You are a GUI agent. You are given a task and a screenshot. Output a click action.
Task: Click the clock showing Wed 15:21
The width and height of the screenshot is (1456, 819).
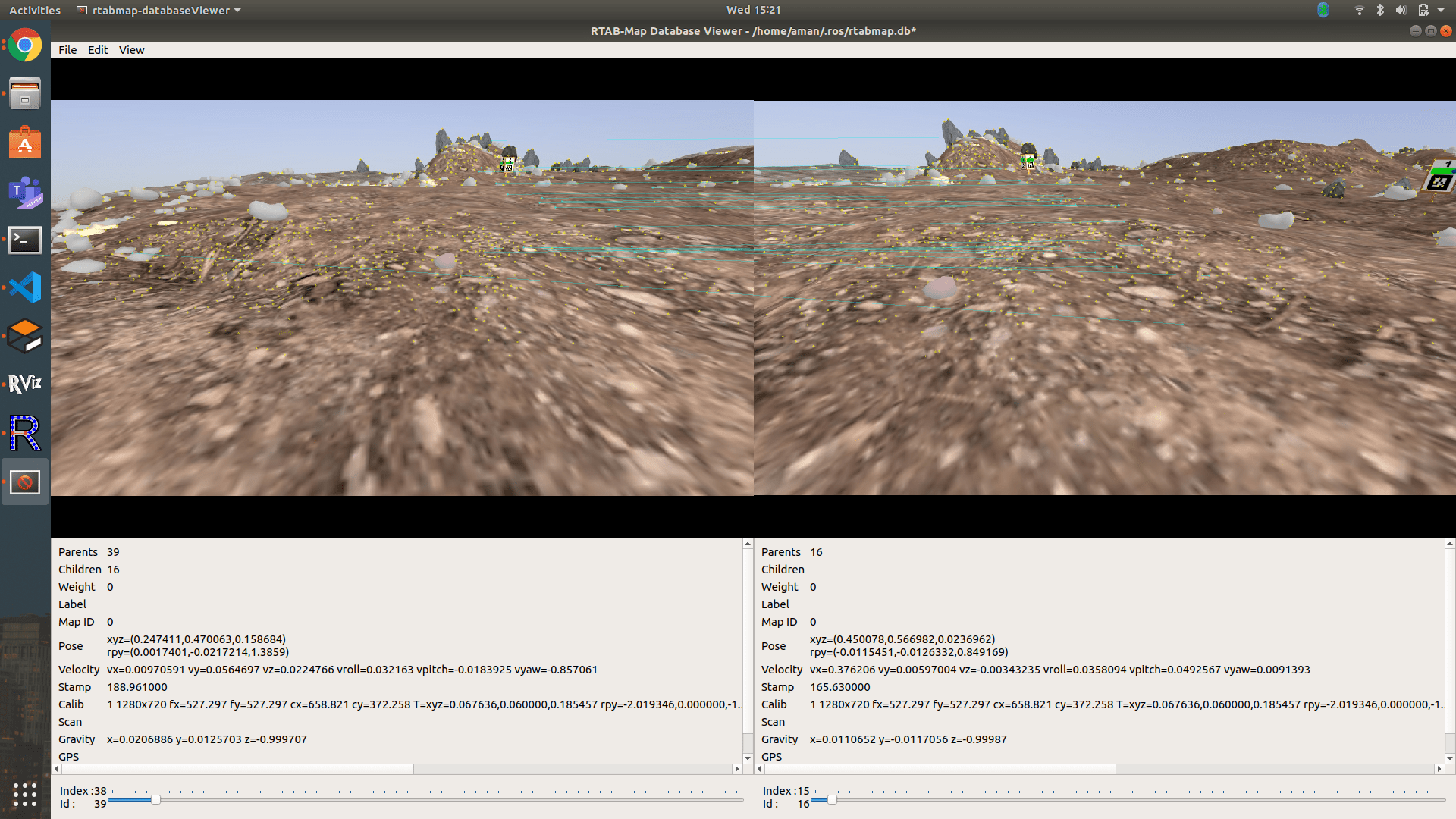753,10
